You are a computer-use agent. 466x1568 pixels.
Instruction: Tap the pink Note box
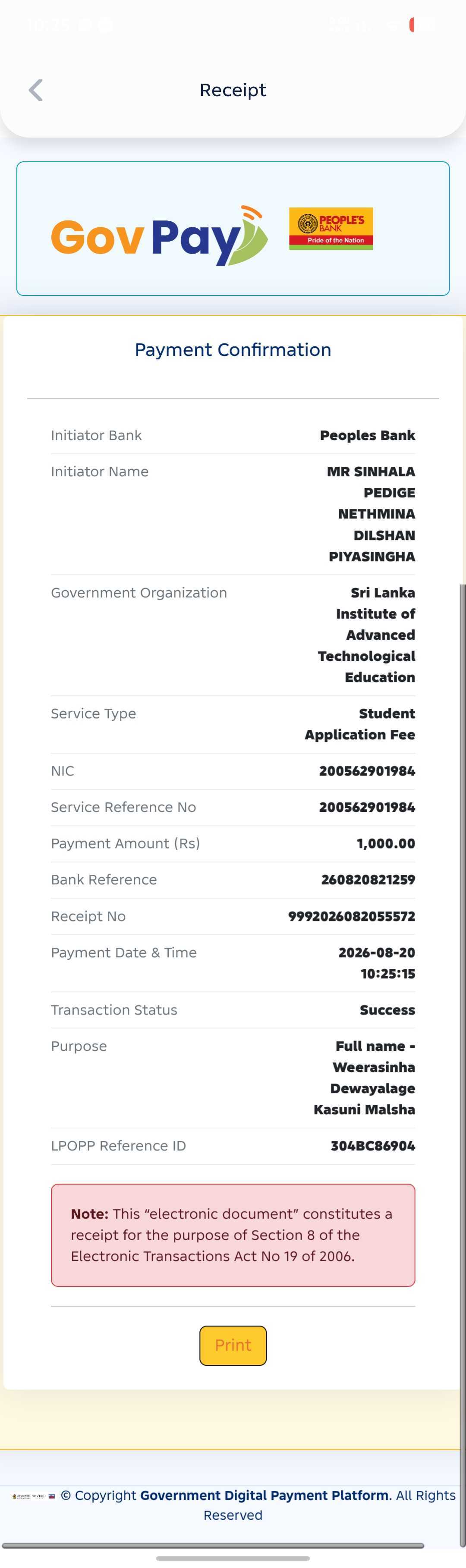coord(233,1235)
